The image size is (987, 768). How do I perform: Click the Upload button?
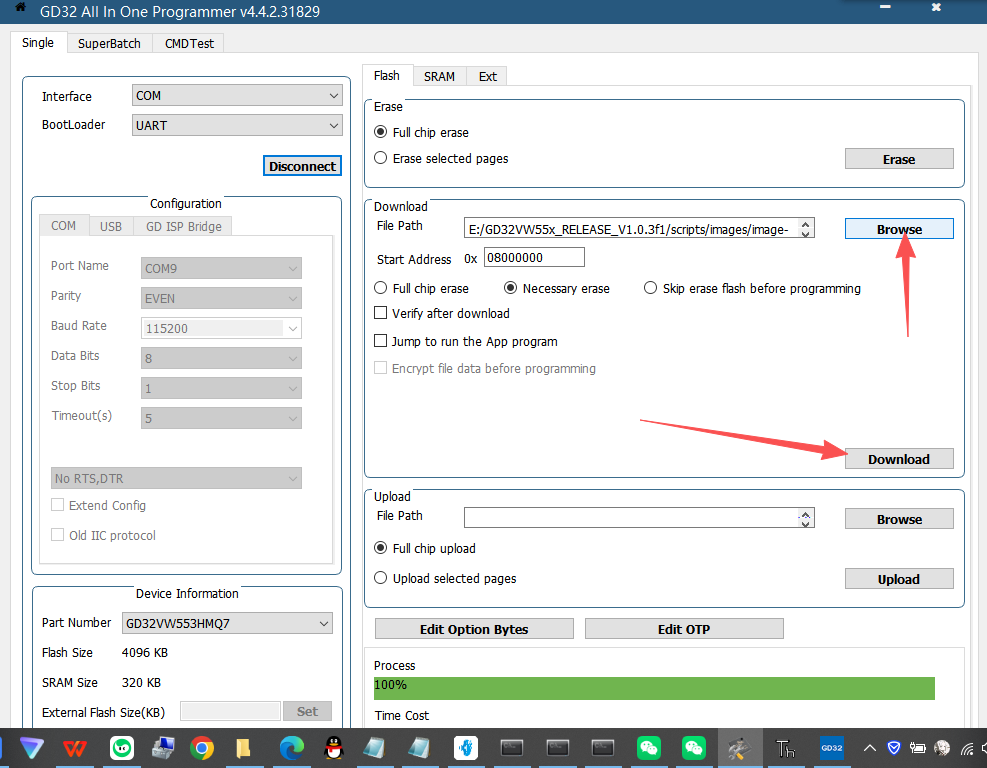pos(899,579)
